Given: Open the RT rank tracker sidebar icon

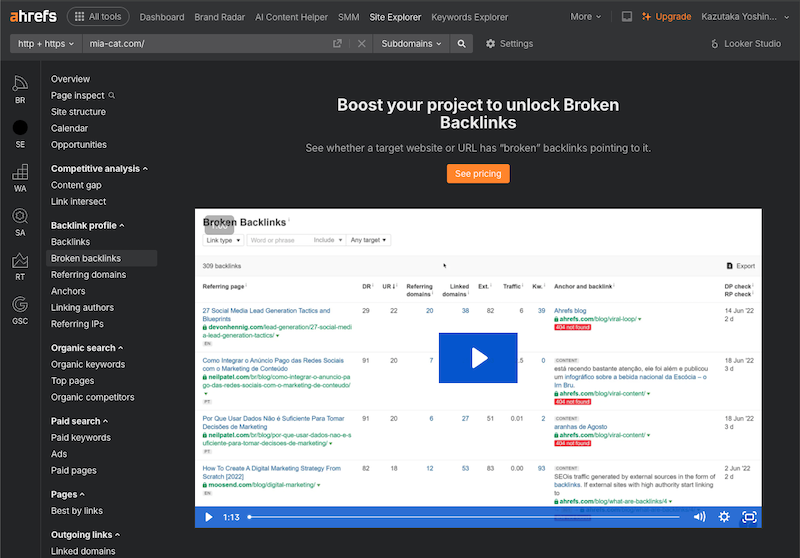Looking at the screenshot, I should click(x=20, y=265).
